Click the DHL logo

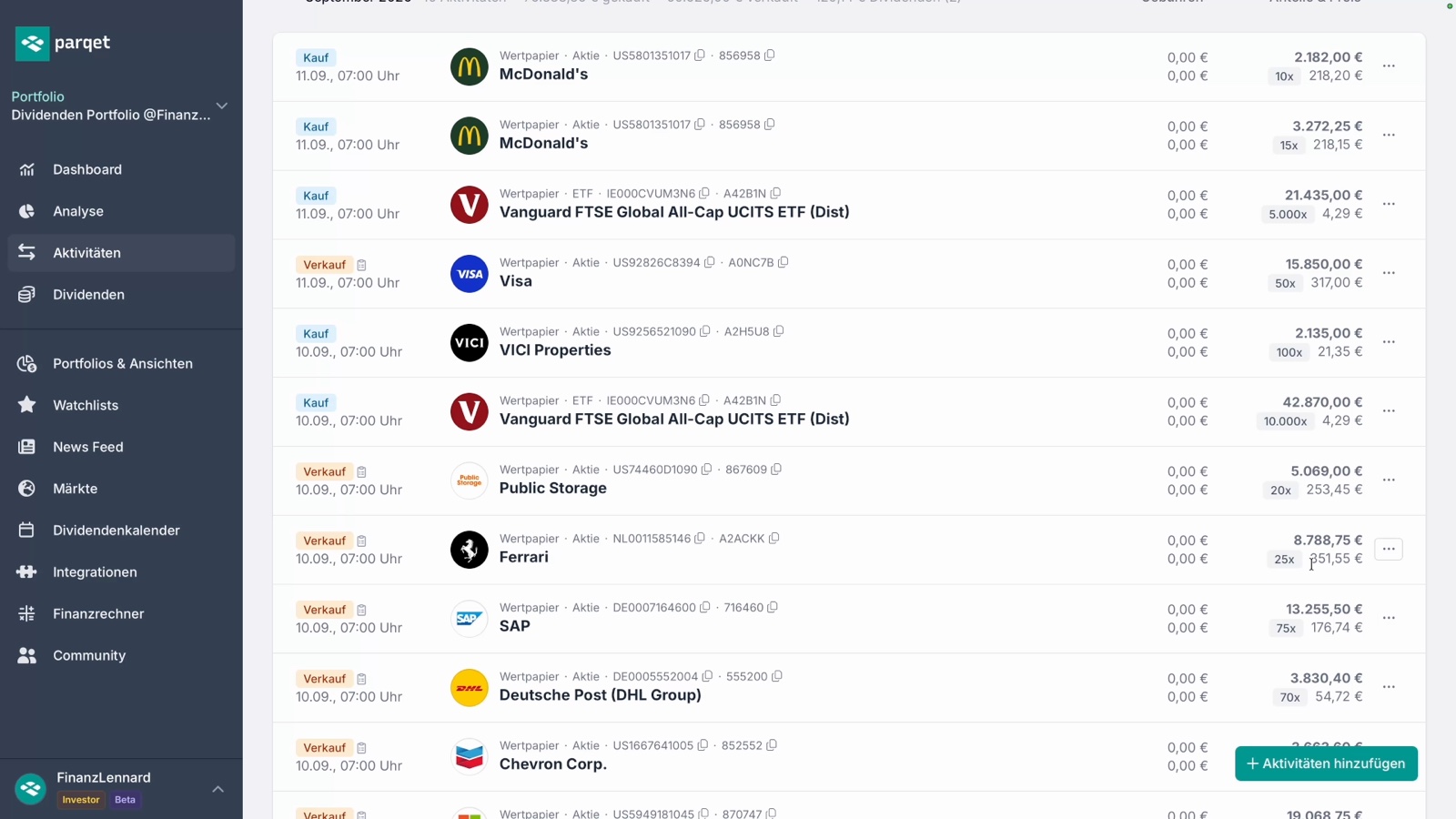point(470,688)
